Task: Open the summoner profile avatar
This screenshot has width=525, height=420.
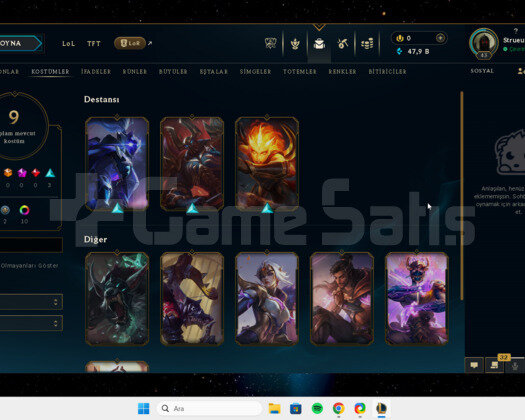Action: coord(483,43)
